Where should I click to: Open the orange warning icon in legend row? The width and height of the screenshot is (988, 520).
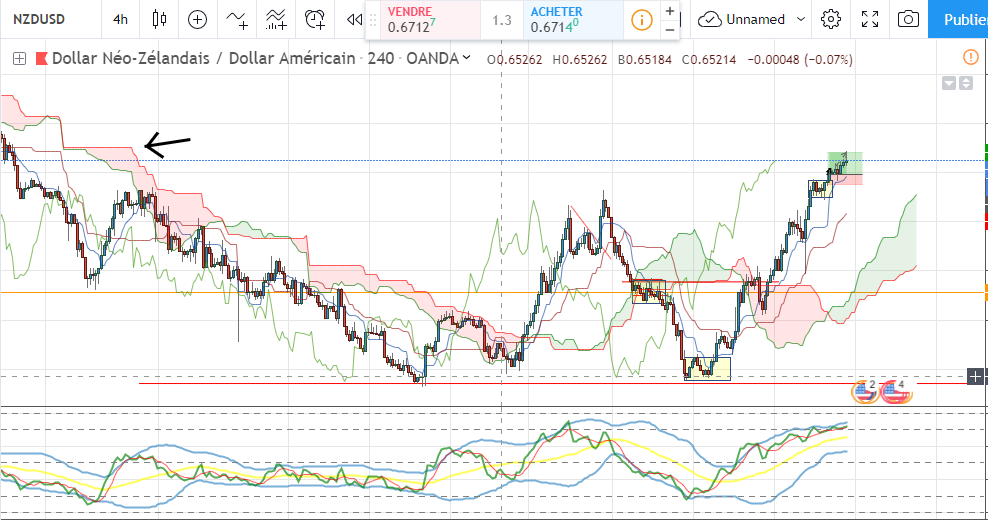971,57
